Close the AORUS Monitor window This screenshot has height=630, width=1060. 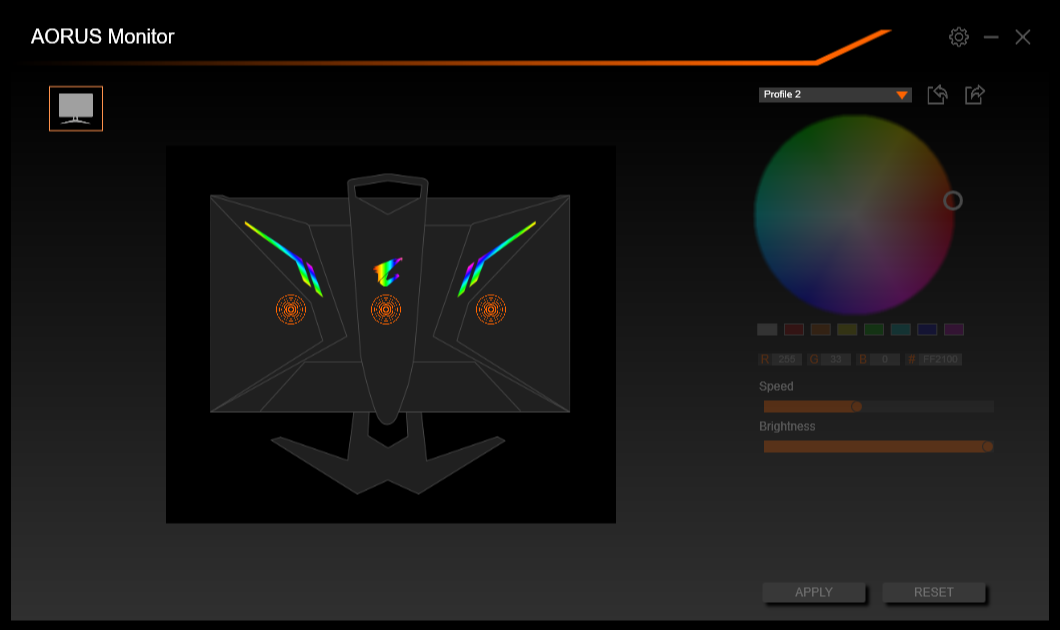click(1023, 37)
